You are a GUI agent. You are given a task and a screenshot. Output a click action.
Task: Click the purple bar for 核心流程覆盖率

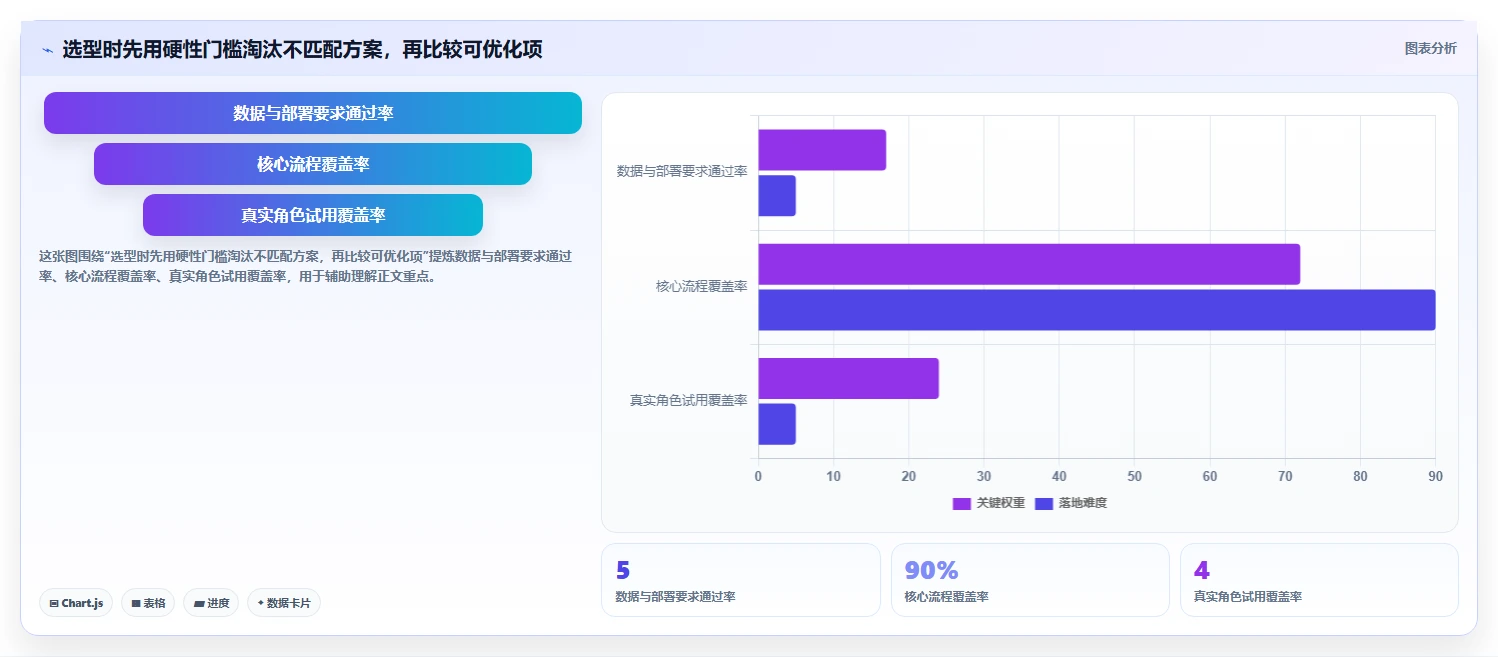tap(1029, 264)
